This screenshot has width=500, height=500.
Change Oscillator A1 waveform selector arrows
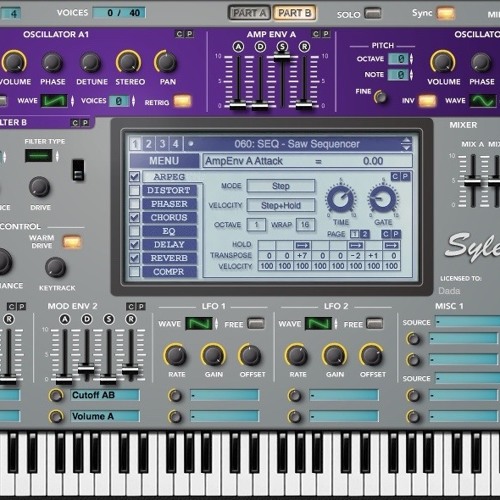pyautogui.click(x=72, y=101)
